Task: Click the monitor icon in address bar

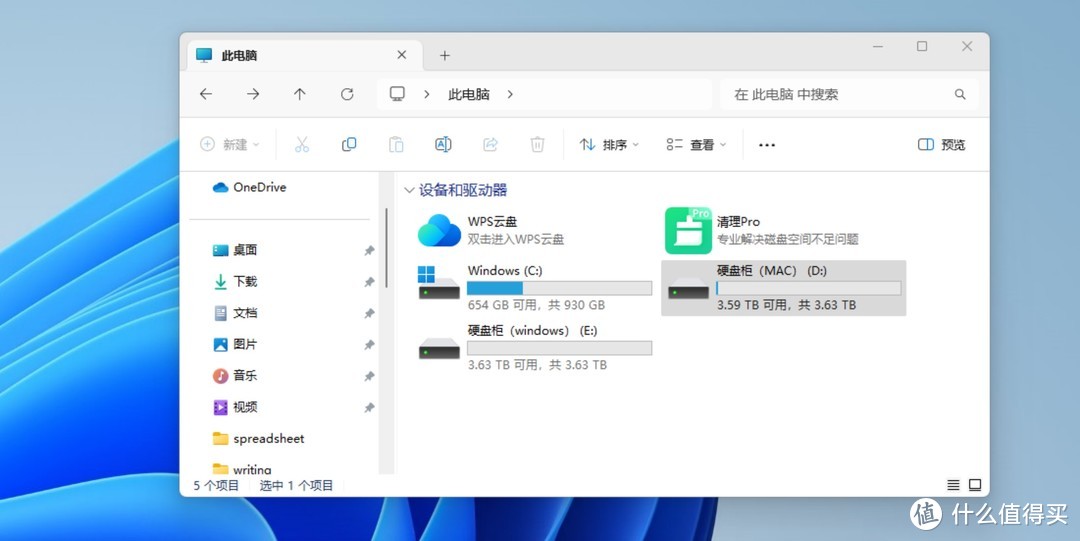Action: (x=397, y=94)
